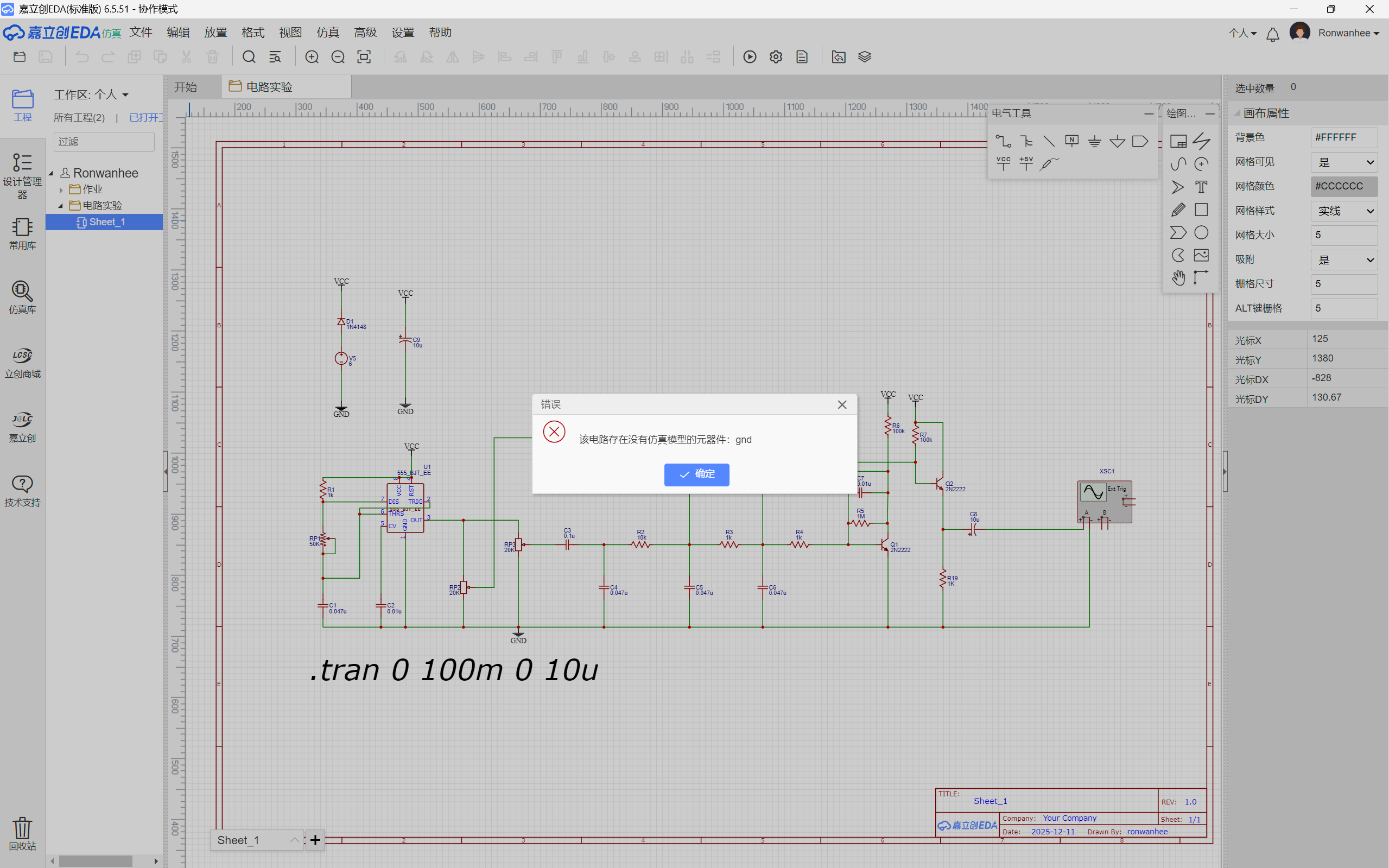Minimize the electrical tools panel
Image resolution: width=1389 pixels, height=868 pixels.
(x=1148, y=113)
